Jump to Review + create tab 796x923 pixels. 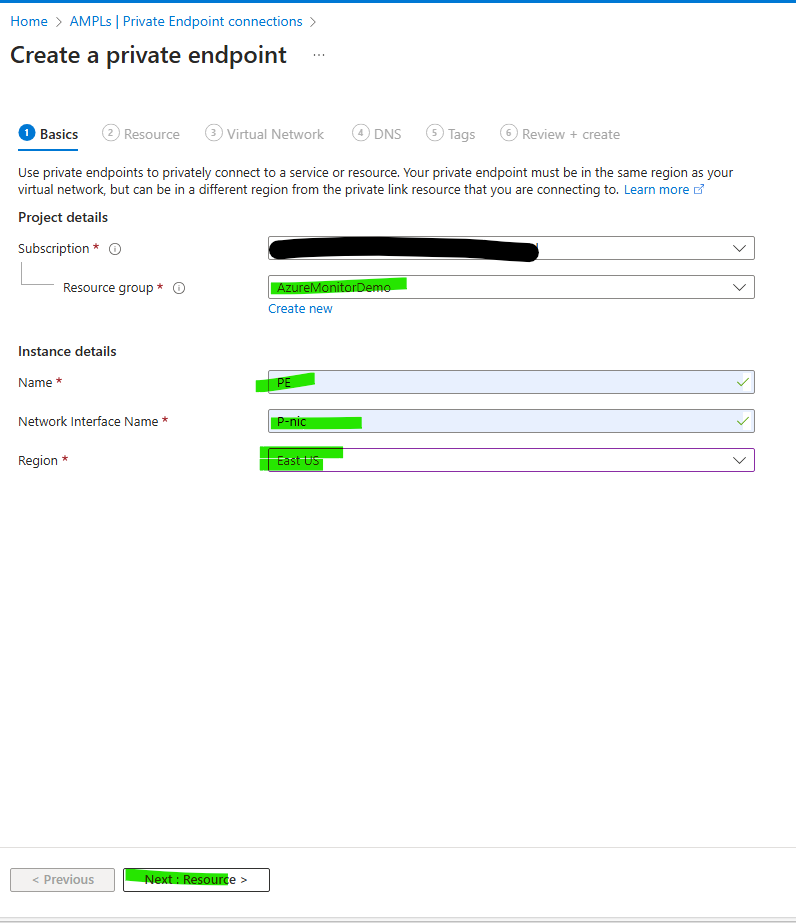(x=560, y=134)
